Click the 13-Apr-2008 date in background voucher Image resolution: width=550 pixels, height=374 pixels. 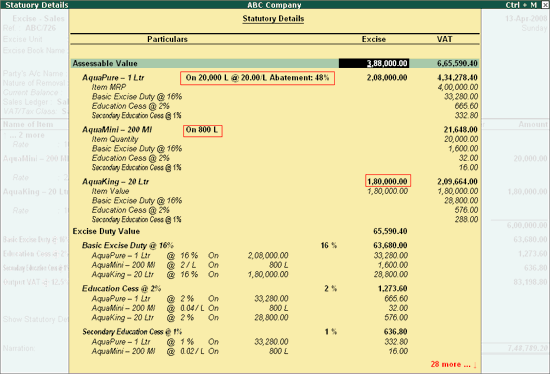526,18
